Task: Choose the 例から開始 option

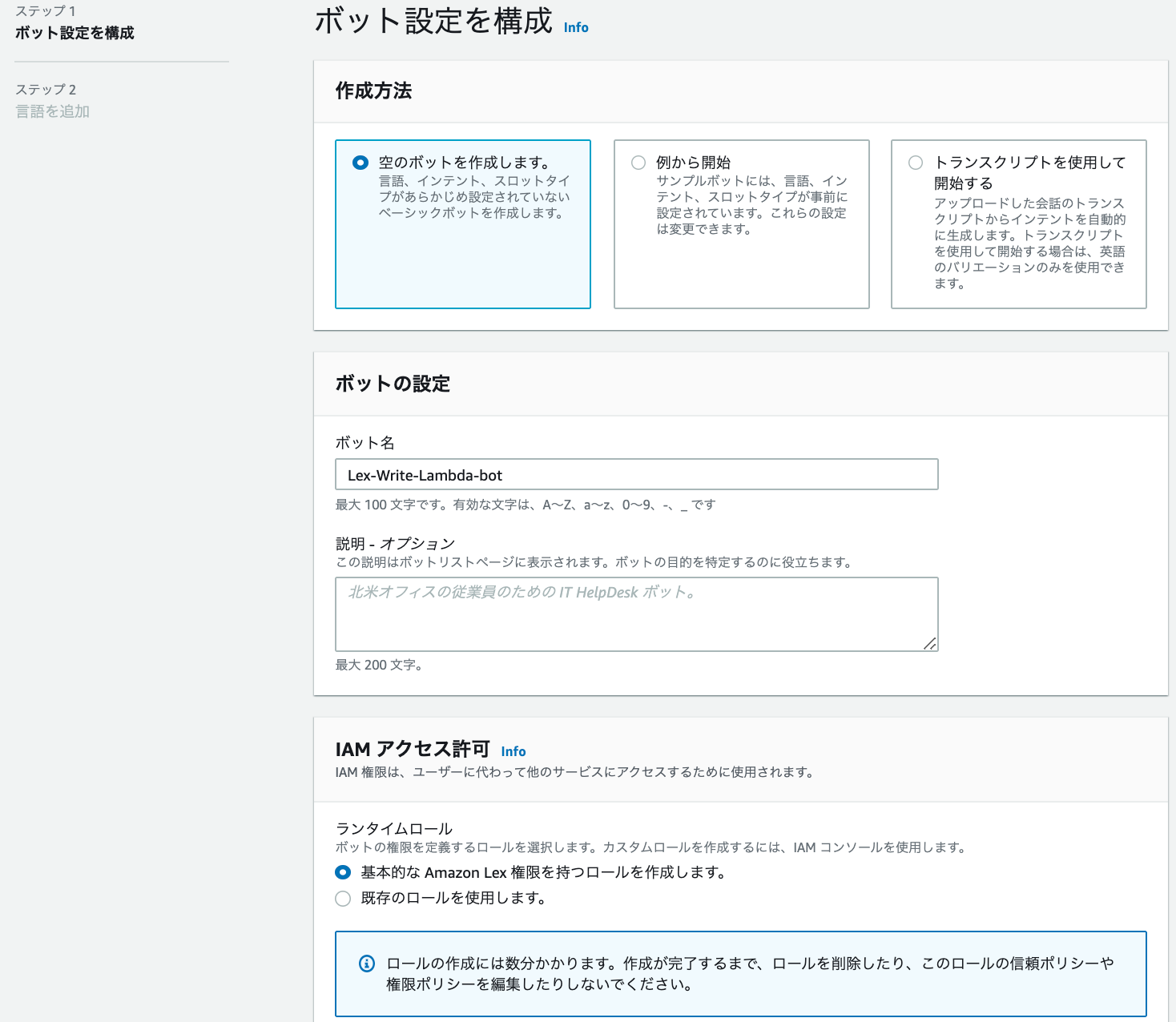Action: [638, 162]
